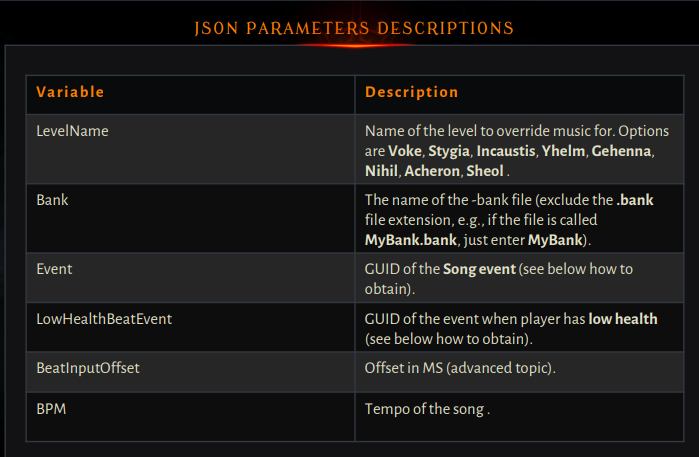Select the LowHealthBeatEvent variable cell
Image resolution: width=699 pixels, height=457 pixels.
click(x=103, y=318)
